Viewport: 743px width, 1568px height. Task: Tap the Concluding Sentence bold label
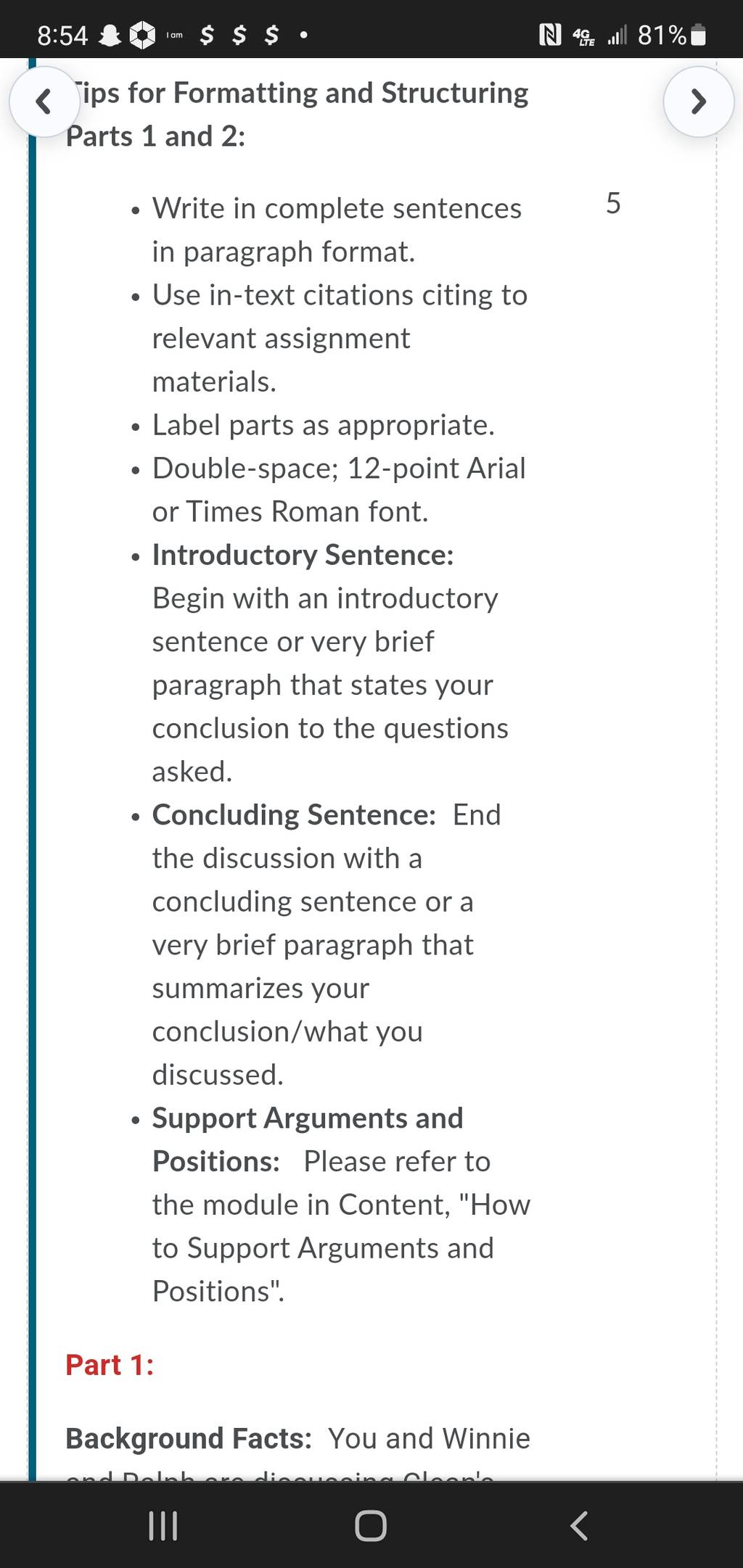294,814
